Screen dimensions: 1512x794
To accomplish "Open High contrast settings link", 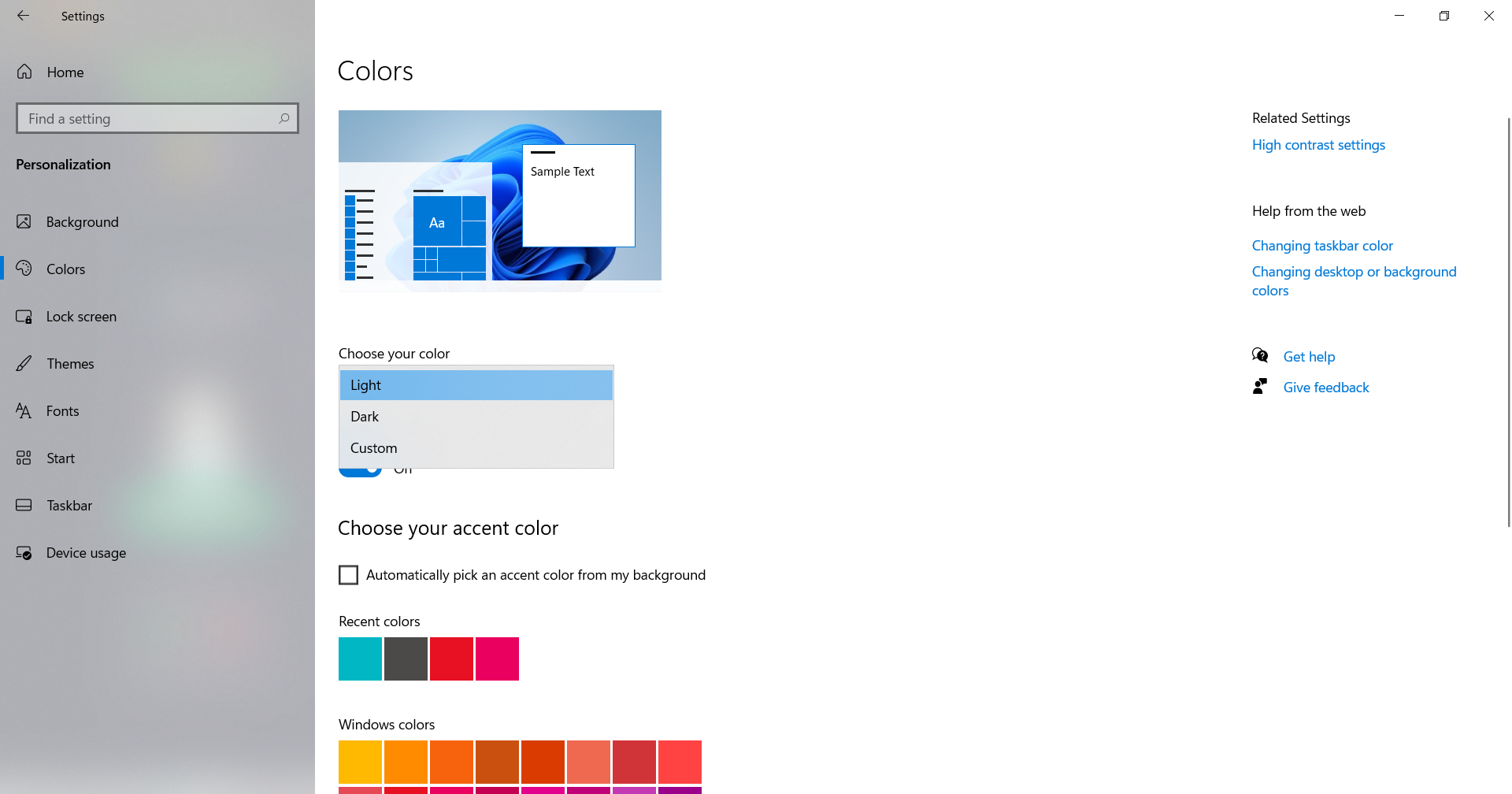I will (x=1318, y=145).
